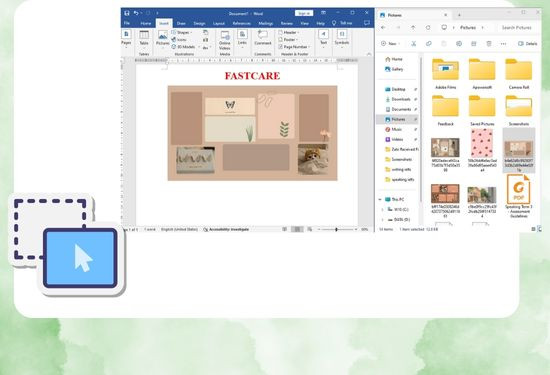Open the See more menu in Explorer

(x=503, y=43)
